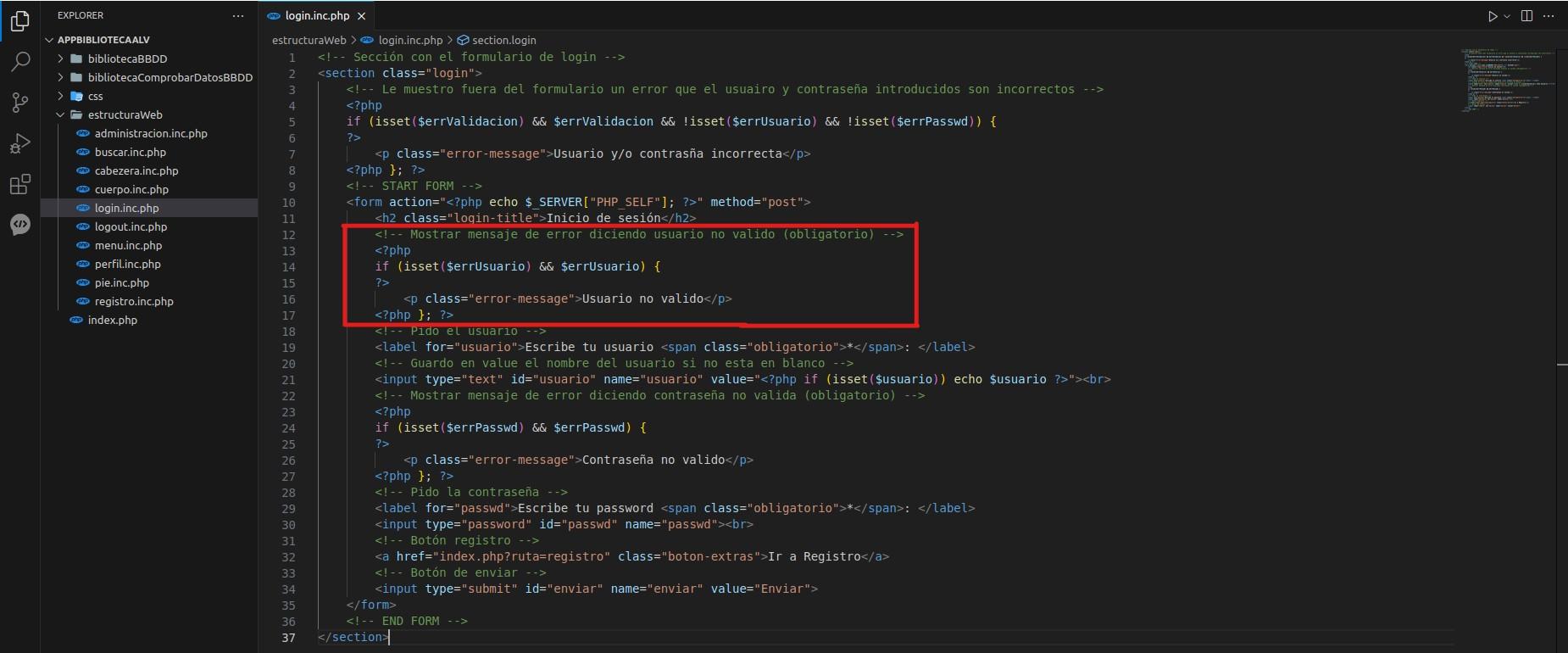Open the Source Control view icon
The width and height of the screenshot is (1568, 653).
click(x=19, y=103)
